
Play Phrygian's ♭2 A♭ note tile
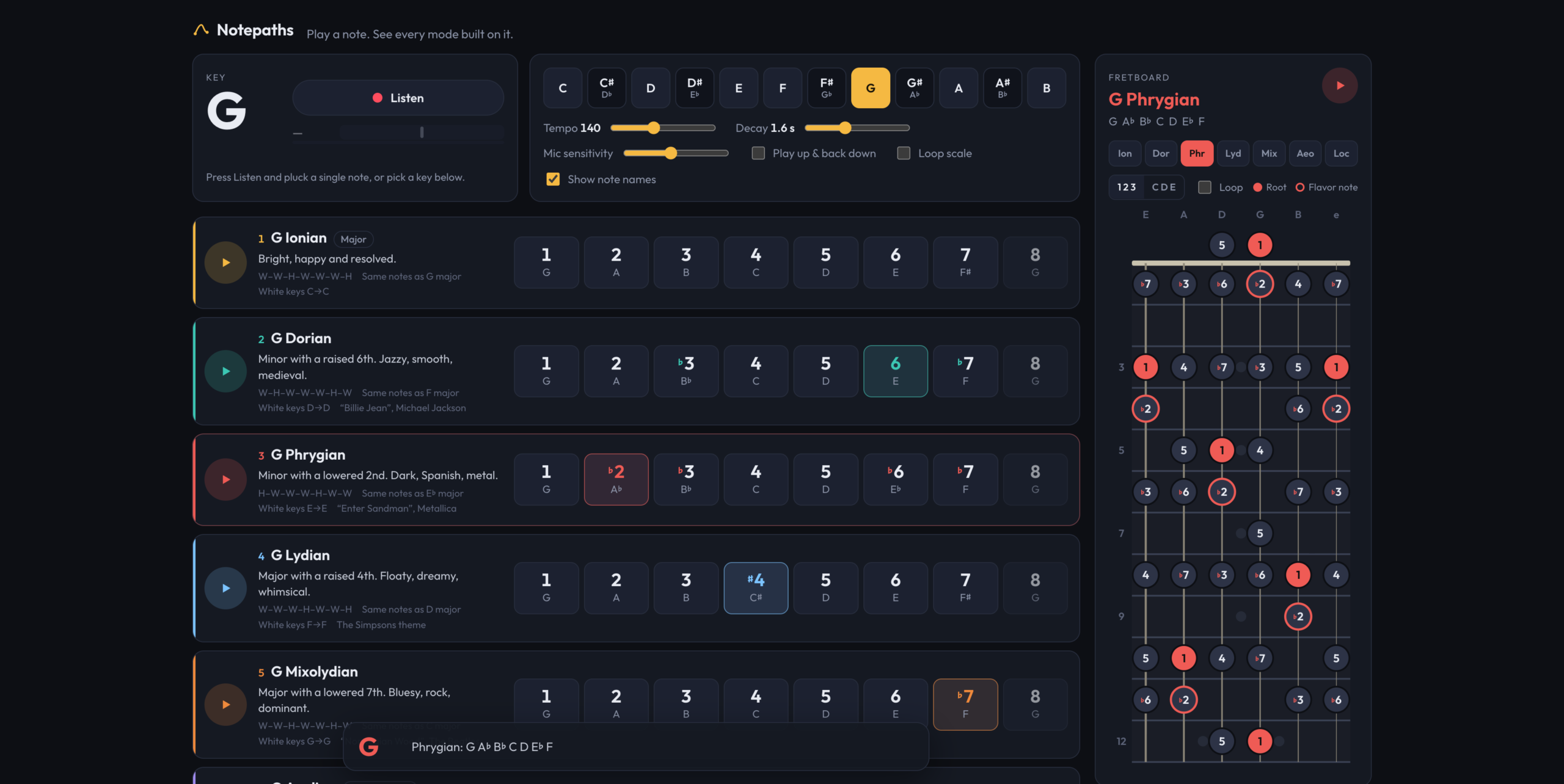[x=616, y=479]
